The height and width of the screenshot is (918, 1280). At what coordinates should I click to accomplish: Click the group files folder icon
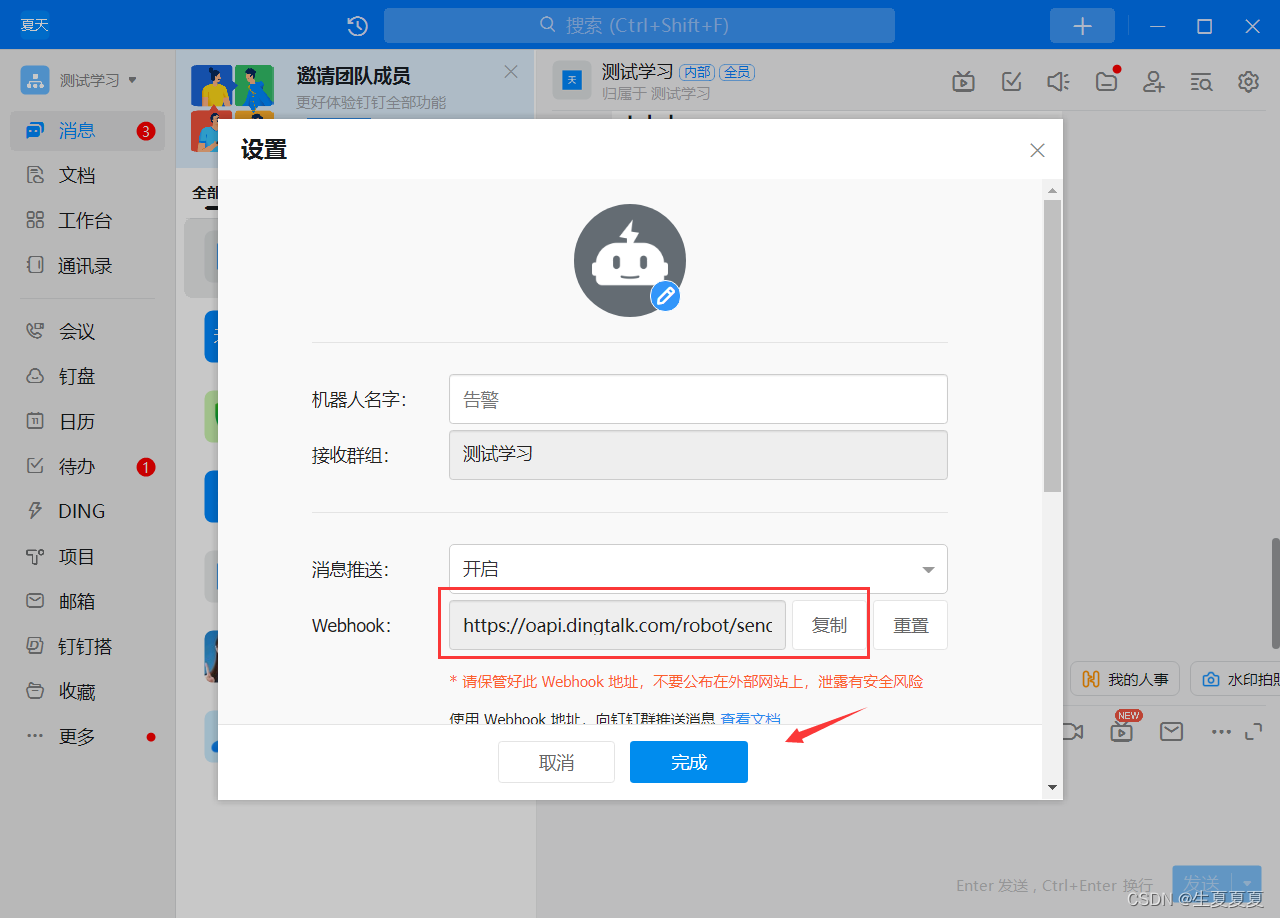[x=1106, y=82]
